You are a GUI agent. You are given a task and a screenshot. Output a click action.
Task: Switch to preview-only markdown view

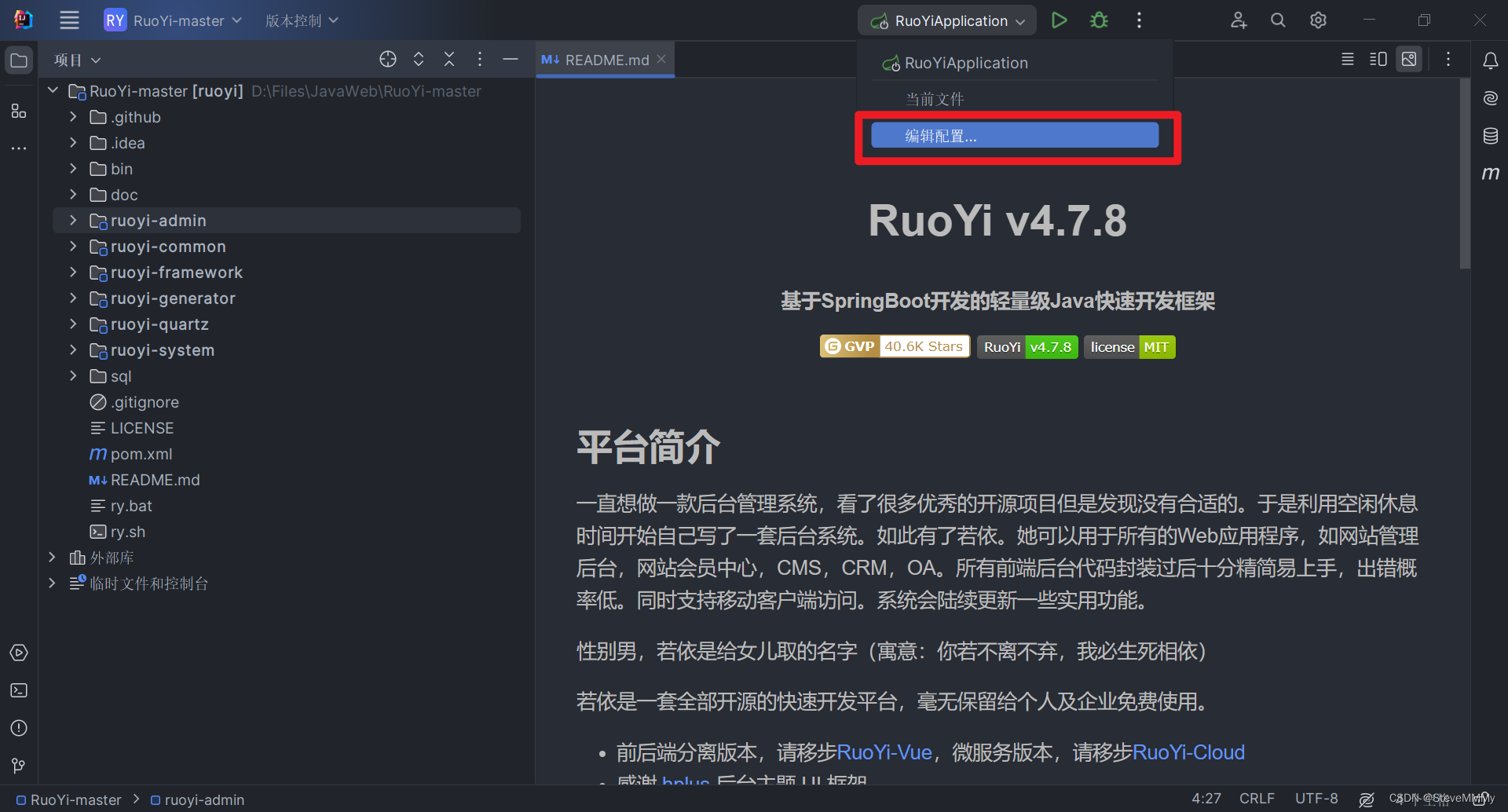(1410, 59)
